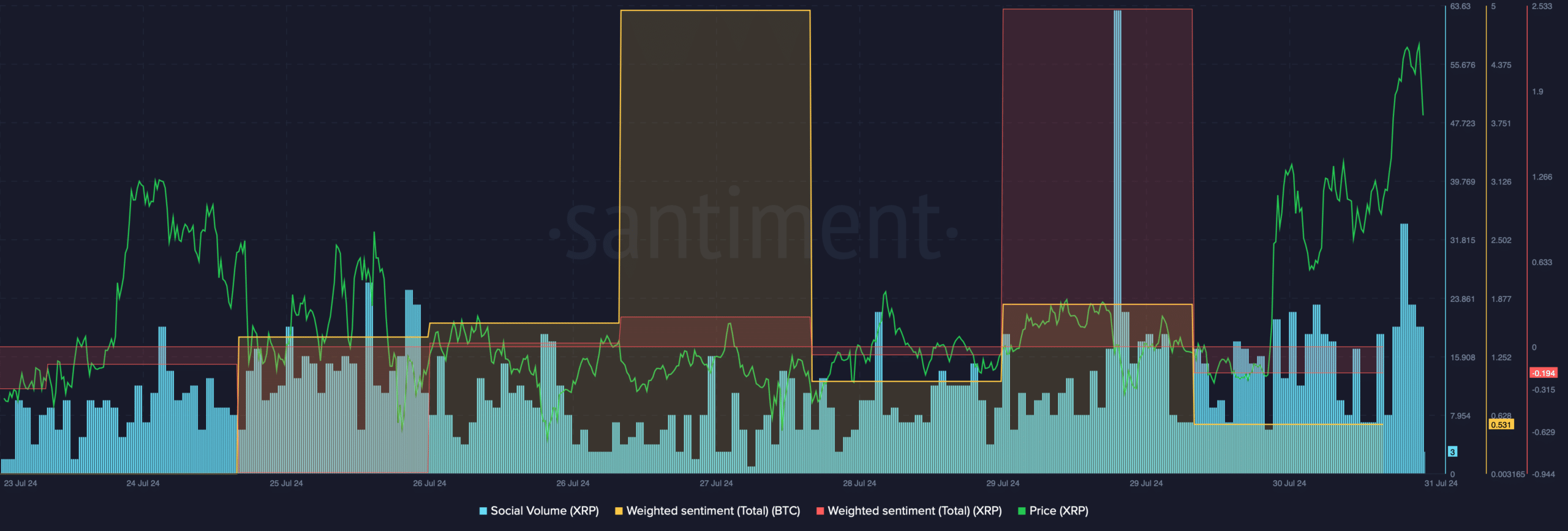Viewport: 1568px width, 531px height.
Task: Click the -0.629 price axis value
Action: pos(1543,432)
